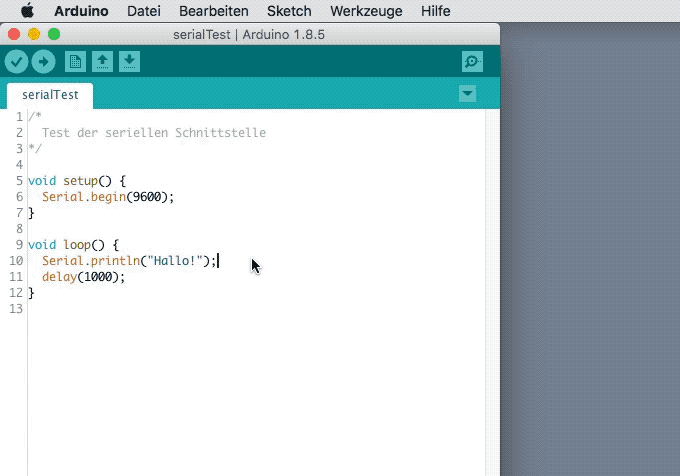
Task: Open the Serial Monitor magnifier icon
Action: pyautogui.click(x=472, y=62)
